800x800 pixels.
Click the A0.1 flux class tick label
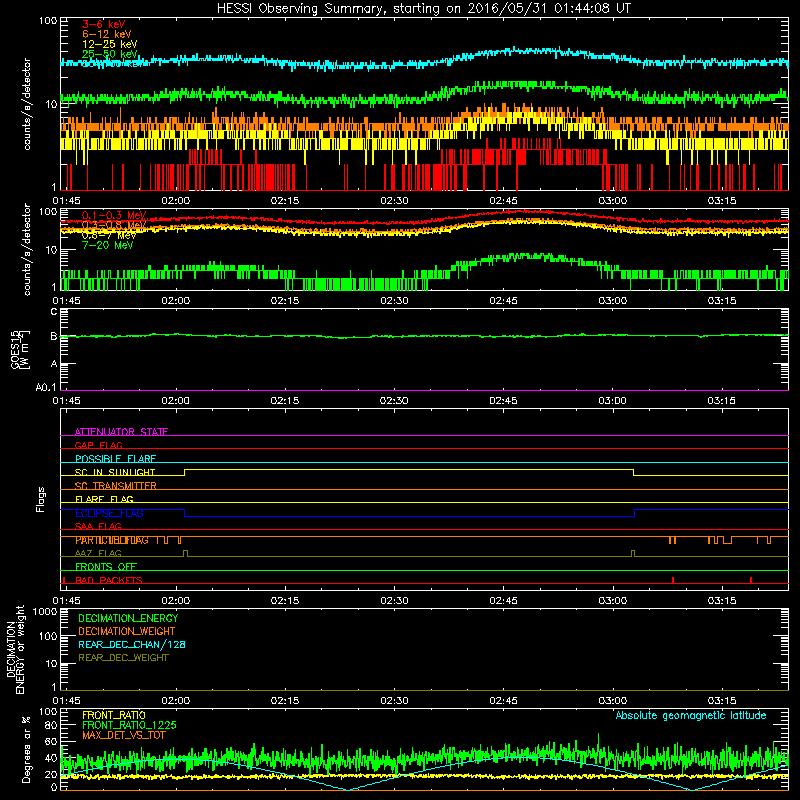click(46, 388)
